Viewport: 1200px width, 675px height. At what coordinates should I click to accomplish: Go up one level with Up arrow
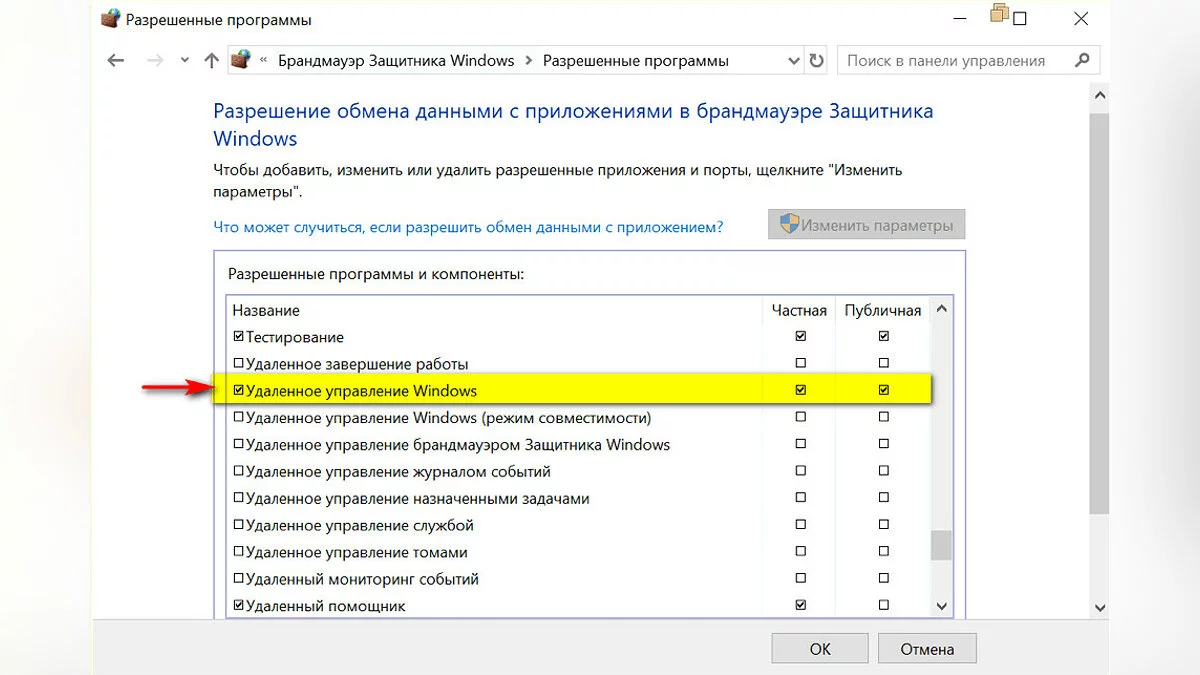tap(211, 60)
